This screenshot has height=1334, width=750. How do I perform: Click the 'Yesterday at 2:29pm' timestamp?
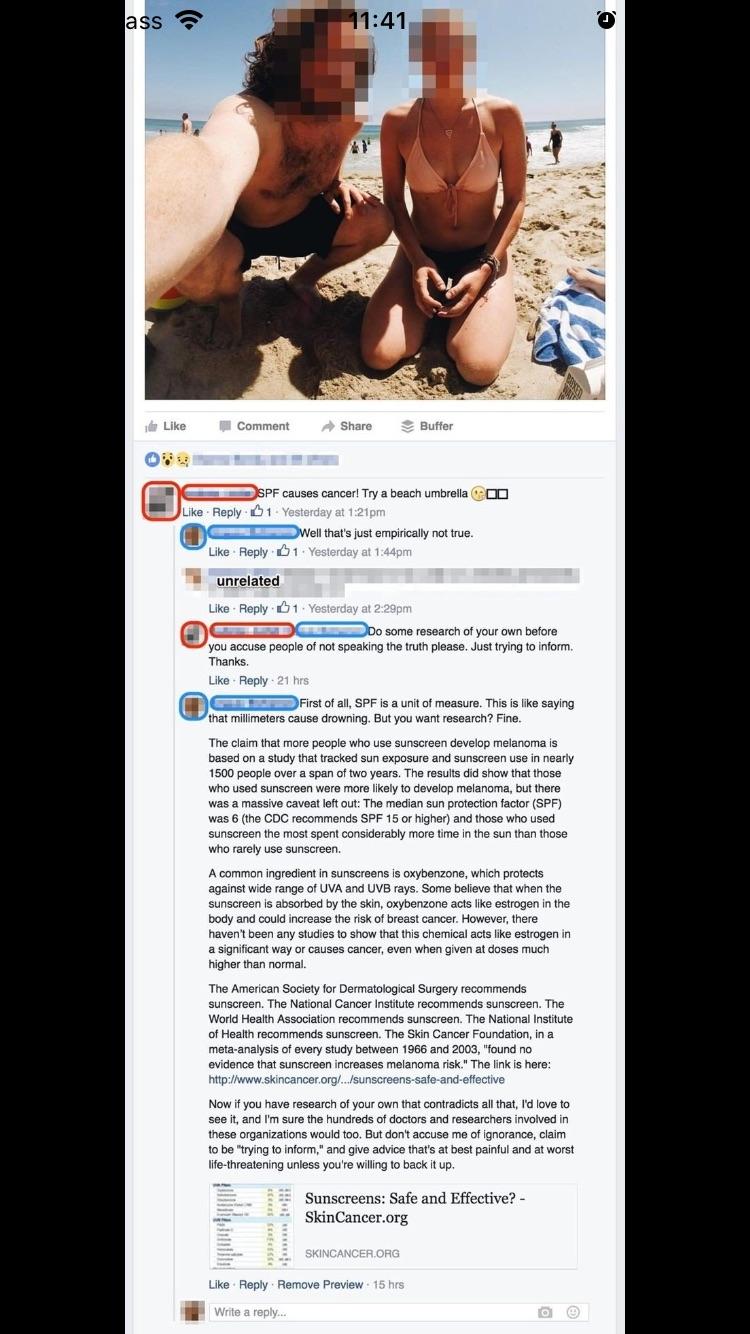[x=360, y=609]
